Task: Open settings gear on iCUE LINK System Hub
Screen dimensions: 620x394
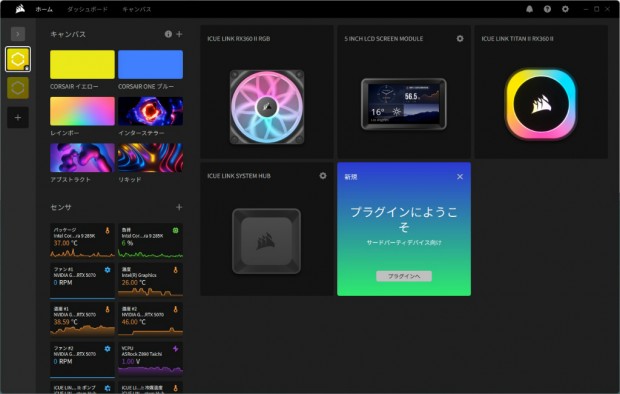Action: point(323,176)
